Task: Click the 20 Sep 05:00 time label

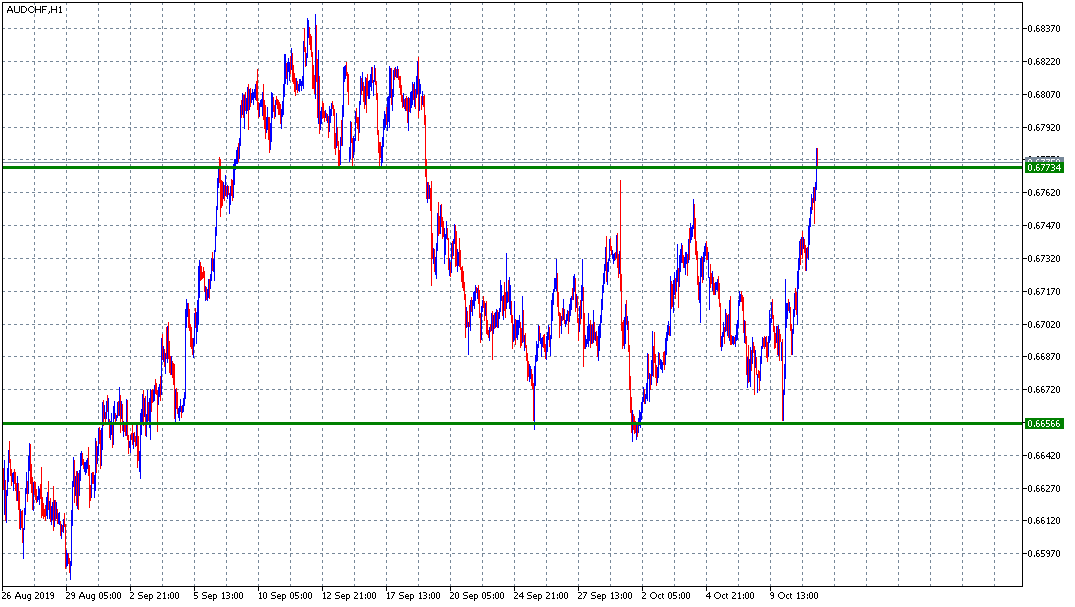Action: click(477, 595)
